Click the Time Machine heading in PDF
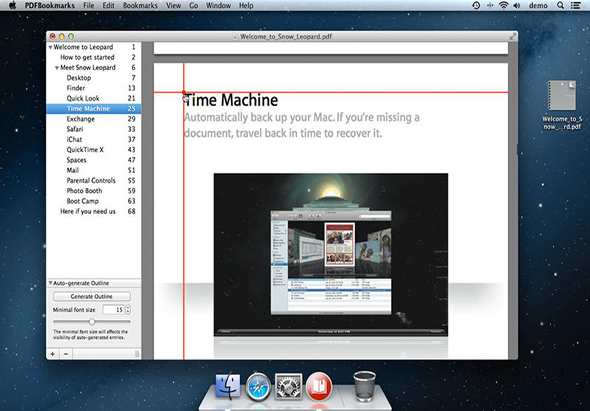This screenshot has height=411, width=590. coord(231,100)
